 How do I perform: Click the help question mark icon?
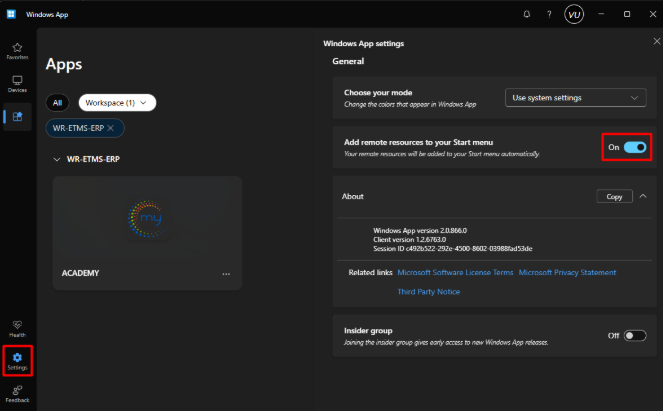point(549,14)
